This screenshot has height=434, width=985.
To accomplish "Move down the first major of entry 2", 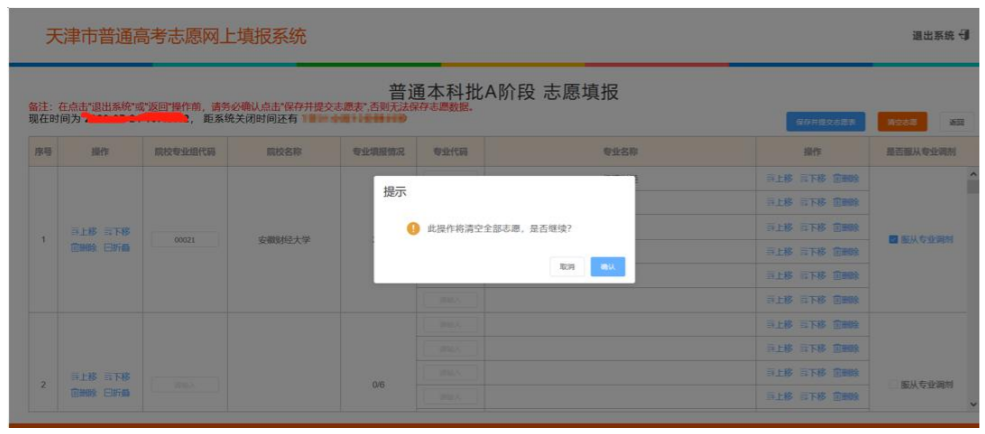I will coord(813,325).
